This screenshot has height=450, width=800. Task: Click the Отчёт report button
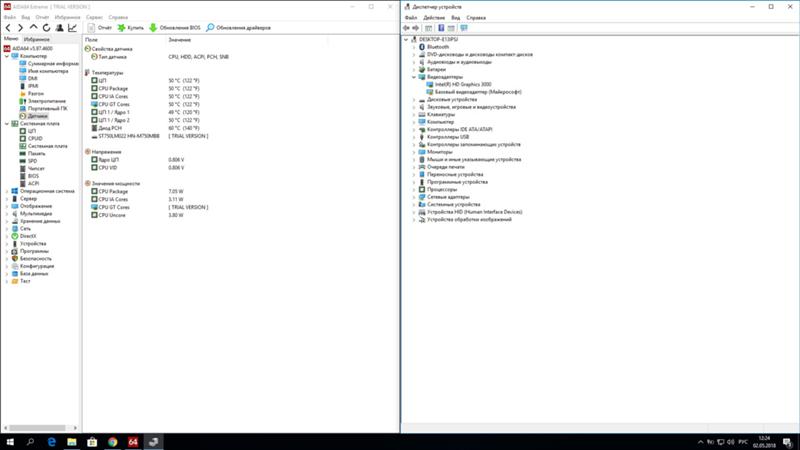tap(99, 28)
